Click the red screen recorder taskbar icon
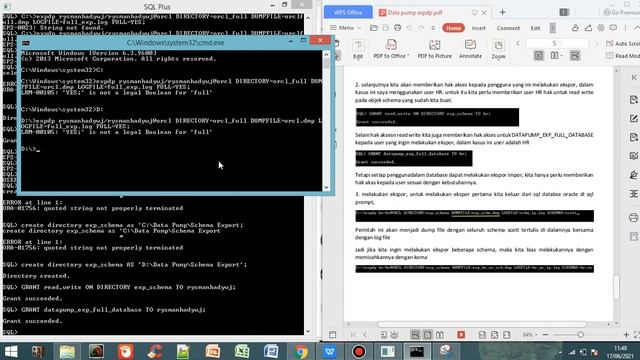Image resolution: width=640 pixels, height=360 pixels. 359,351
